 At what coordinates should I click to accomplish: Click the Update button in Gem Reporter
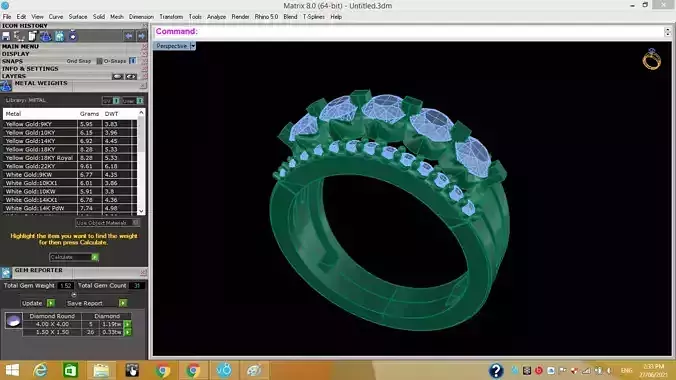tap(32, 303)
